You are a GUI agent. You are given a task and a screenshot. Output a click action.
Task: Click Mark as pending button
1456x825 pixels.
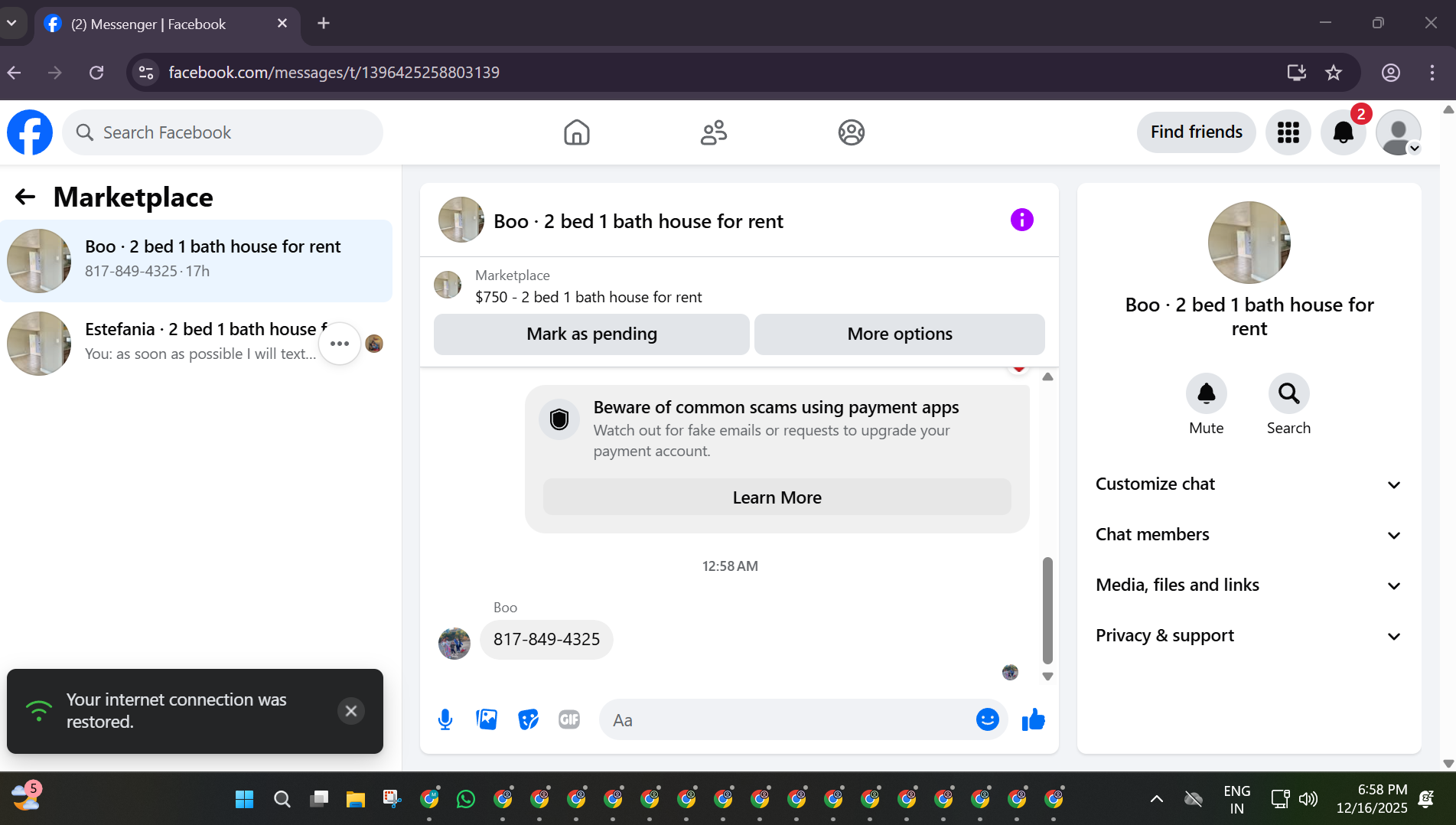pos(591,334)
